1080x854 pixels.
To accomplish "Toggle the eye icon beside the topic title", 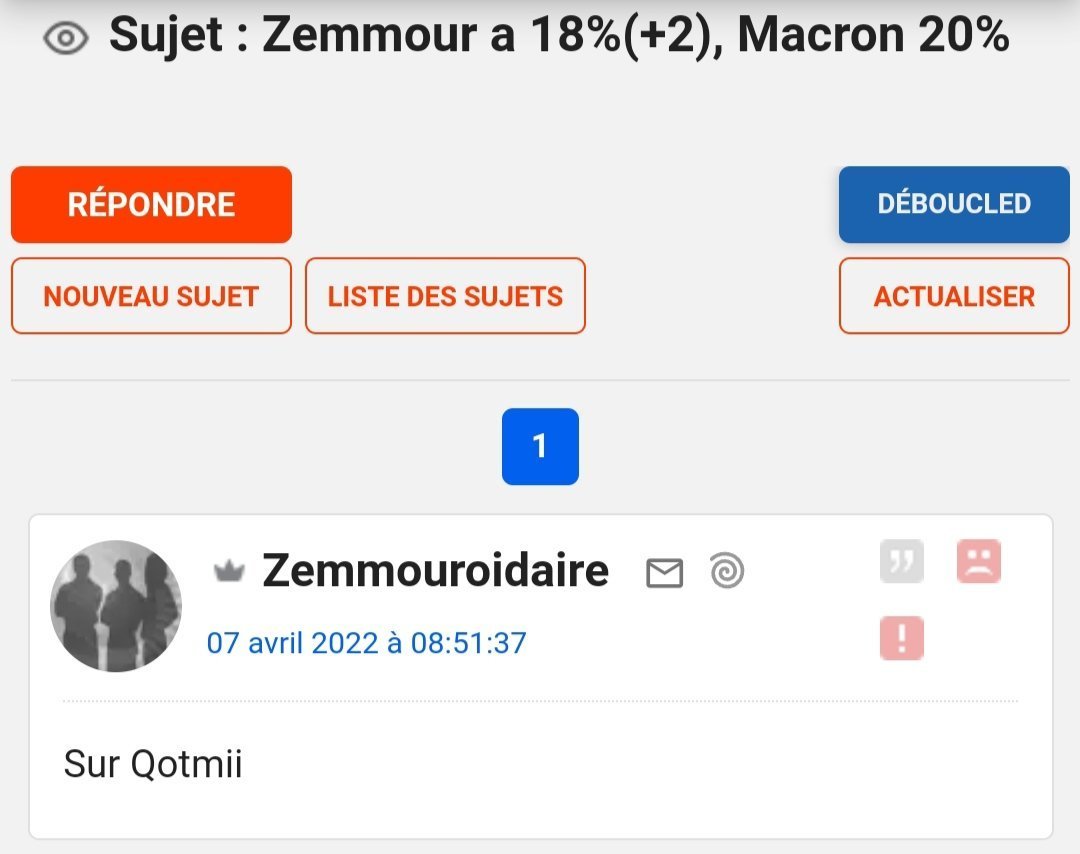I will 65,38.
